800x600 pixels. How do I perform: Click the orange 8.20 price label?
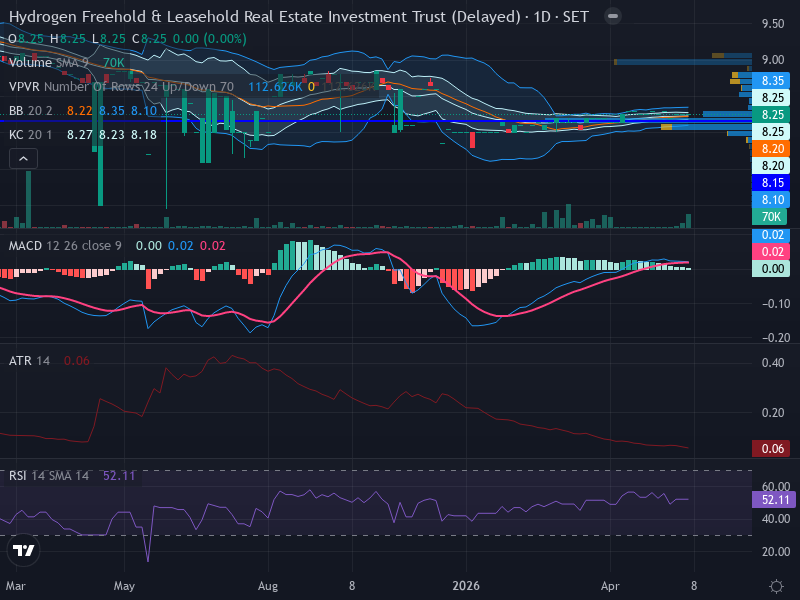point(771,148)
